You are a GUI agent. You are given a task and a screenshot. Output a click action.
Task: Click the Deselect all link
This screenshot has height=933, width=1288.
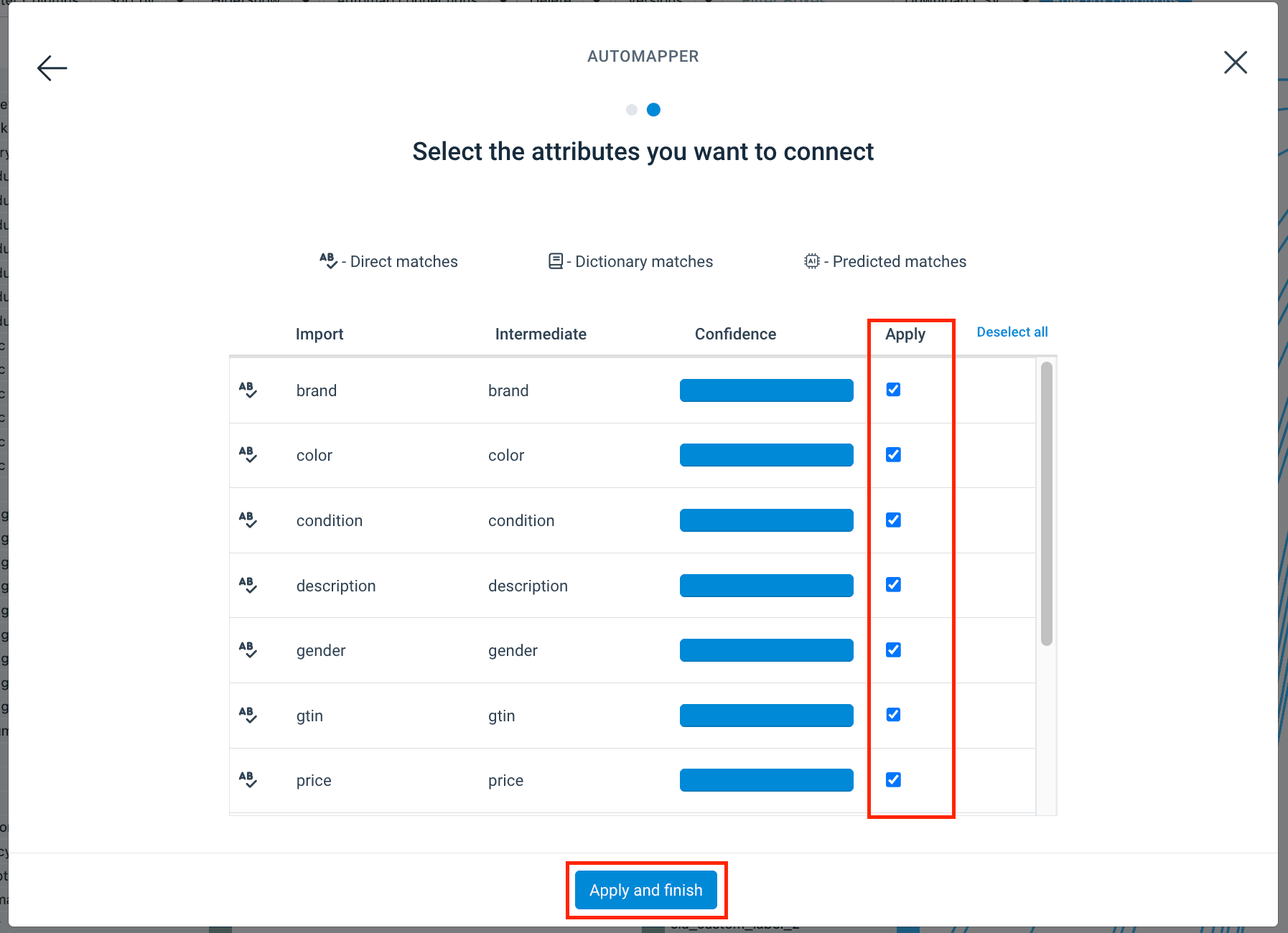click(1012, 332)
